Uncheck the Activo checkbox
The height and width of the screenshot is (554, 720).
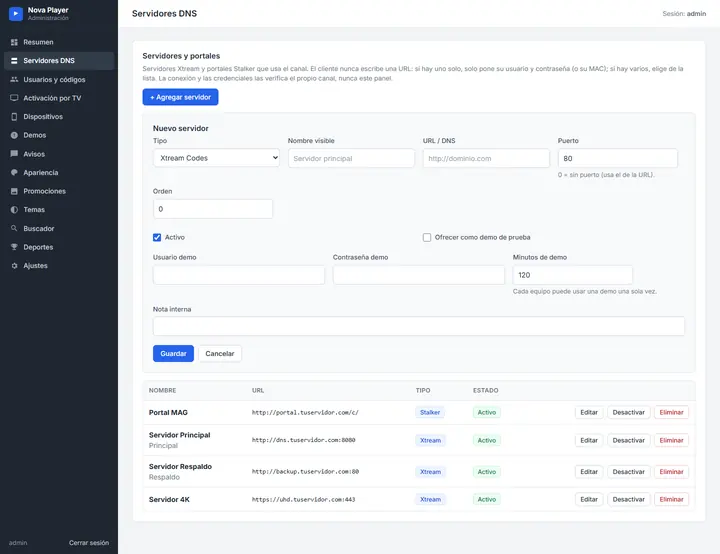(157, 237)
